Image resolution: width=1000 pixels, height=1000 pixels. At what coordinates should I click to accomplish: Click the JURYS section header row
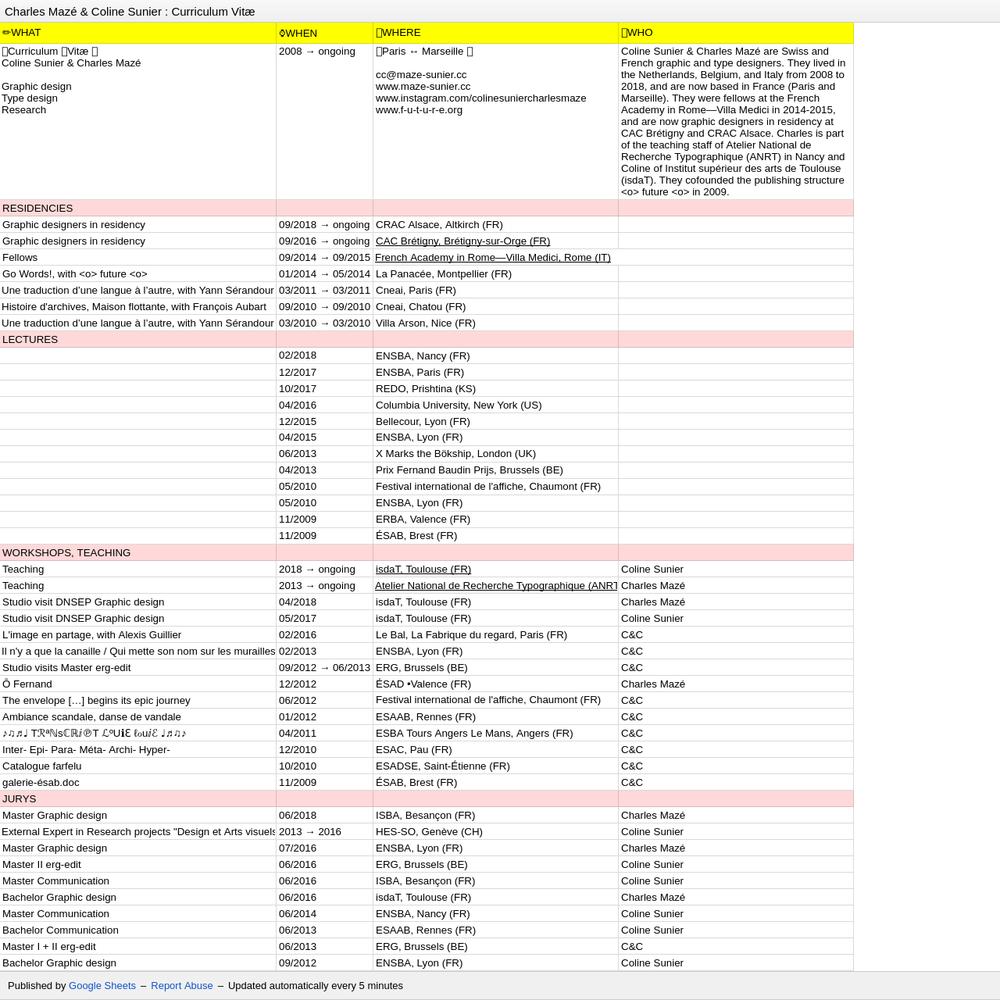[x=427, y=798]
